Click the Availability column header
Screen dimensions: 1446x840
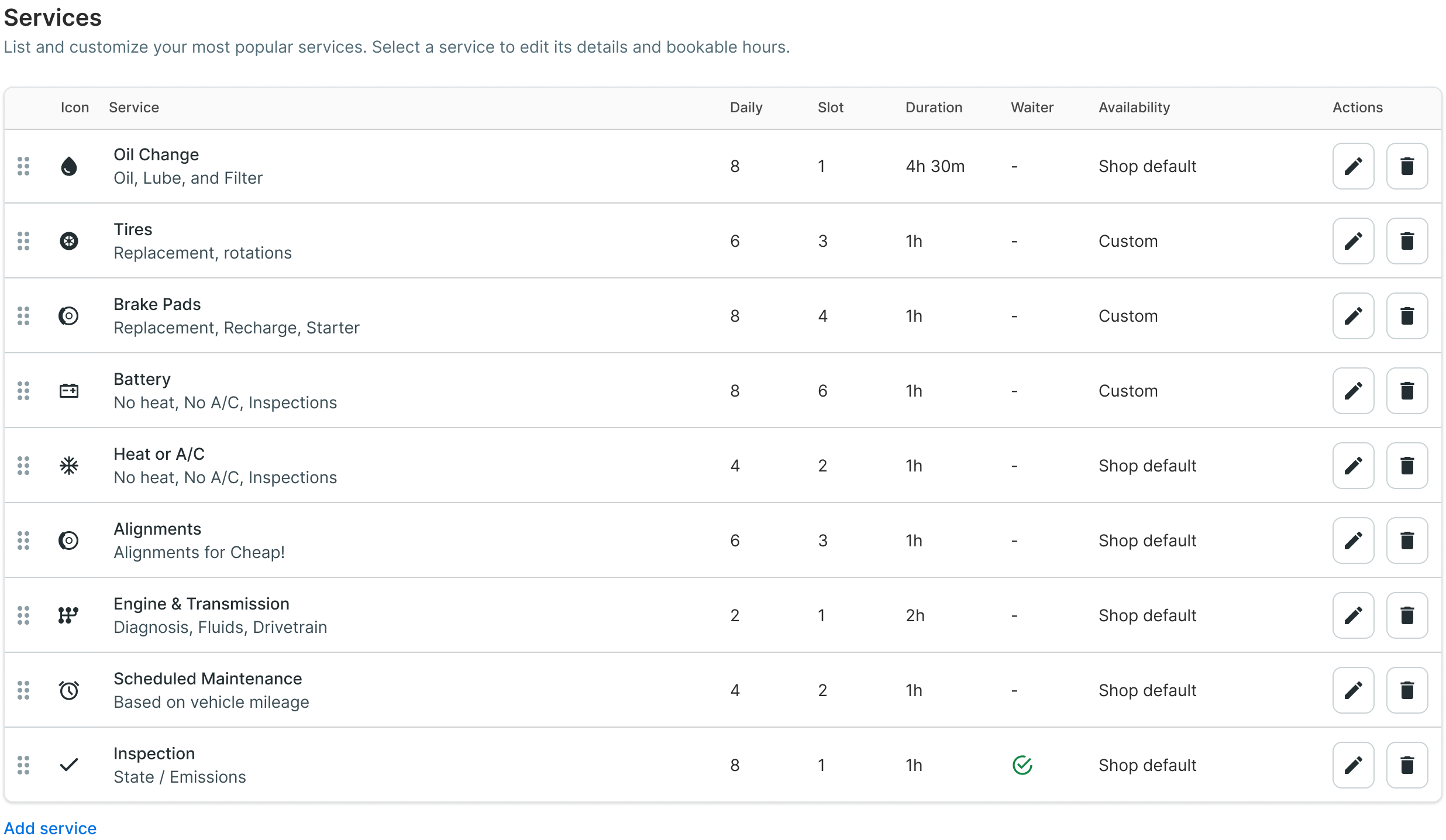[x=1134, y=108]
